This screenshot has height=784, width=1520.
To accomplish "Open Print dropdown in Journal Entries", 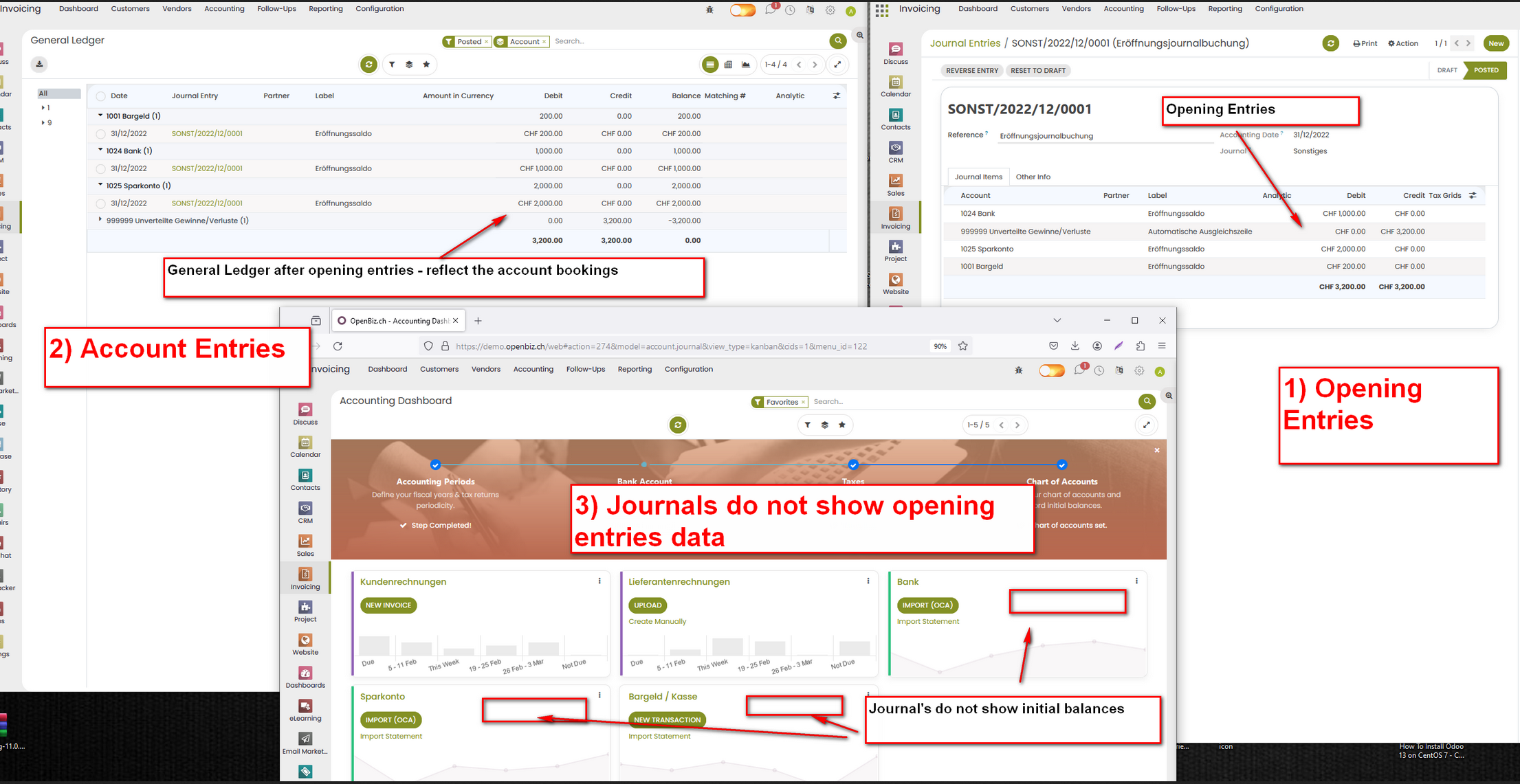I will pyautogui.click(x=1365, y=43).
